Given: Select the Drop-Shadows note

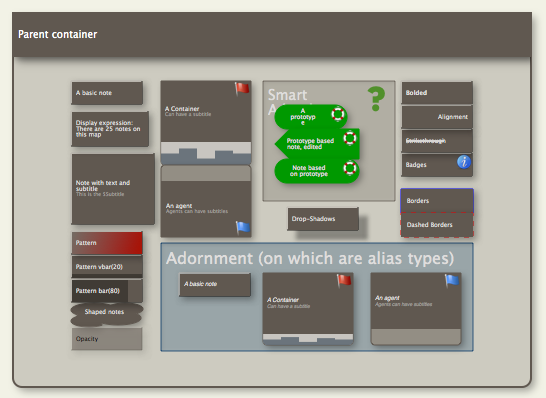Looking at the screenshot, I should coord(323,219).
